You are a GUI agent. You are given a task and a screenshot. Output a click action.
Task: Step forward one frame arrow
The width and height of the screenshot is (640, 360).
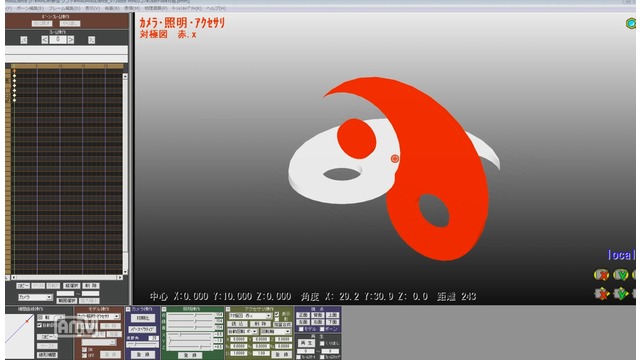click(71, 40)
